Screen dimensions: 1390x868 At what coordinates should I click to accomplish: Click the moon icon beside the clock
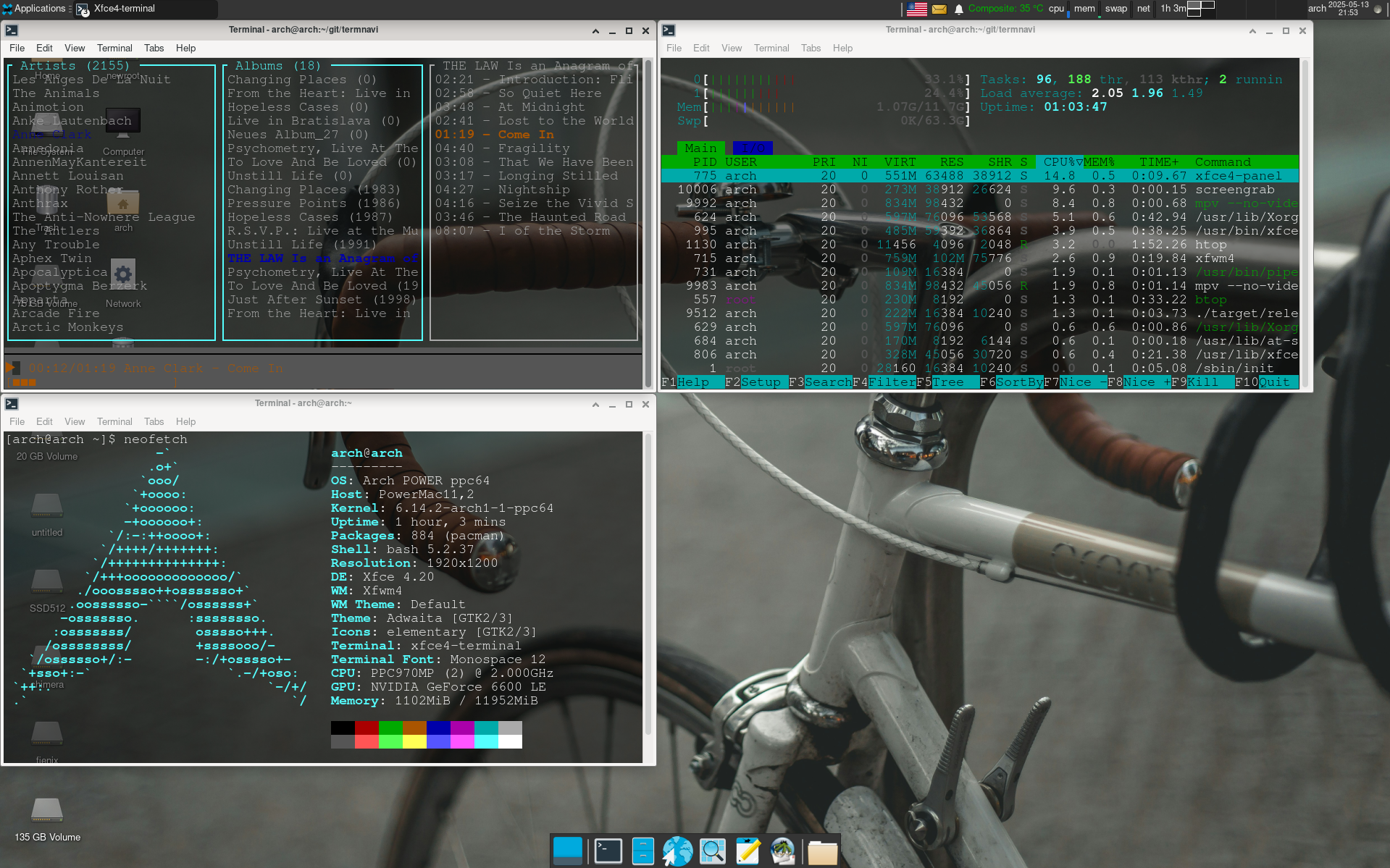pos(1378,9)
